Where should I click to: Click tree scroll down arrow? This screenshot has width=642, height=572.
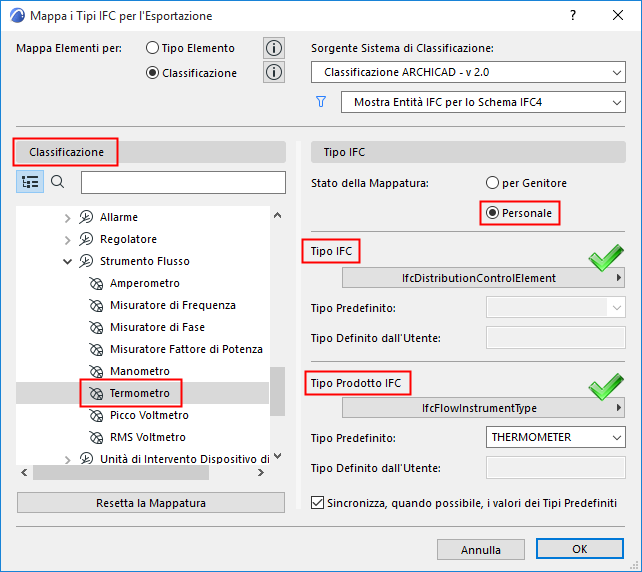278,456
